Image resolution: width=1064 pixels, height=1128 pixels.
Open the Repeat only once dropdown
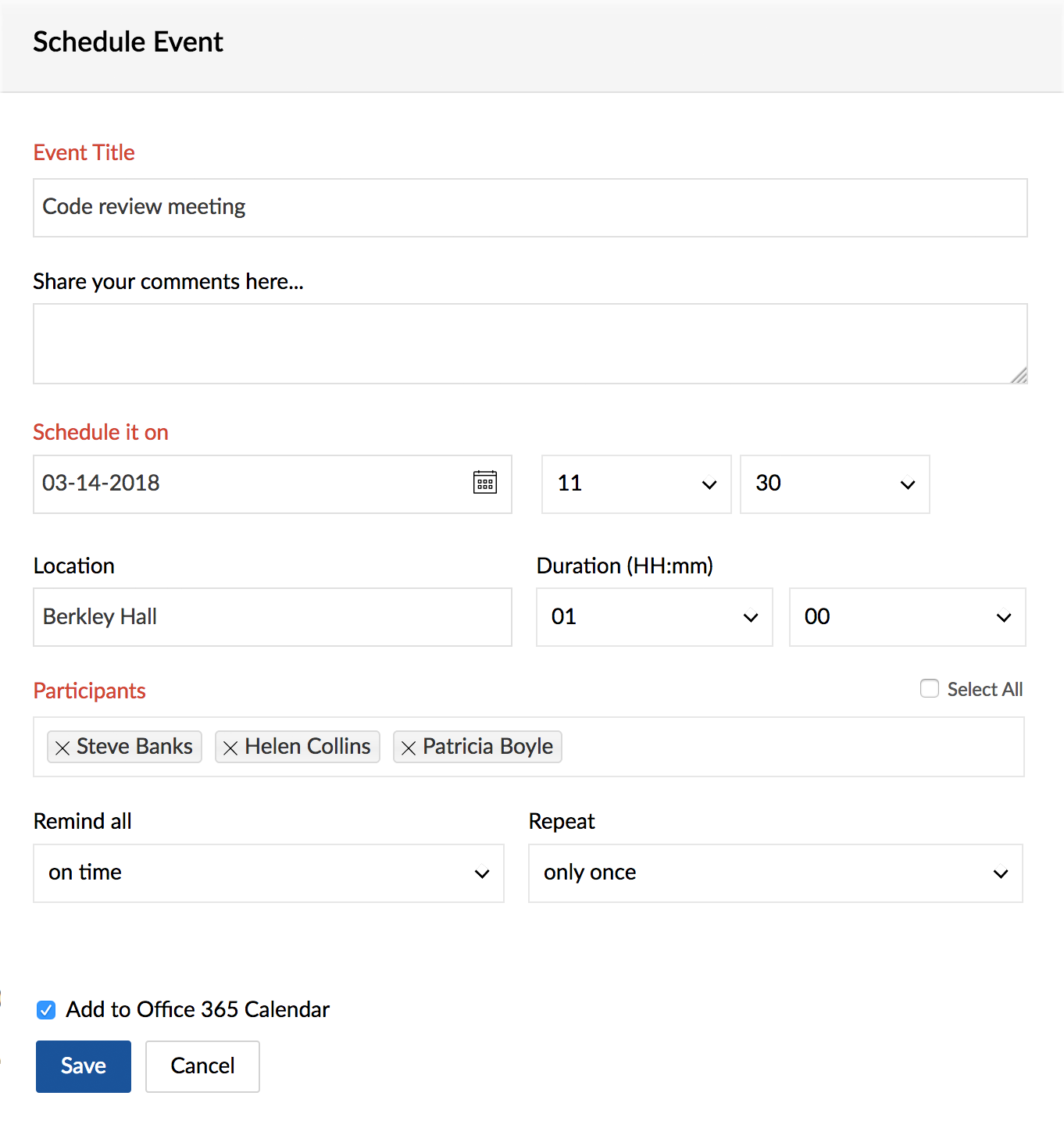776,873
